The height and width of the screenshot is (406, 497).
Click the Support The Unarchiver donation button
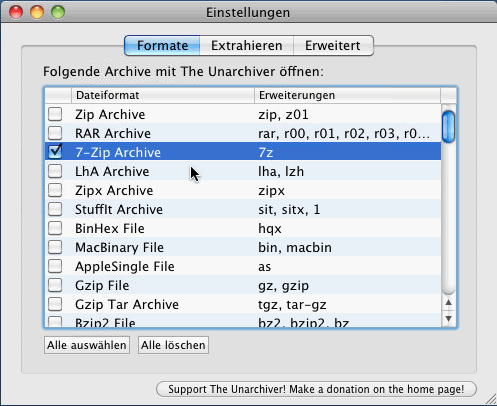pos(316,389)
